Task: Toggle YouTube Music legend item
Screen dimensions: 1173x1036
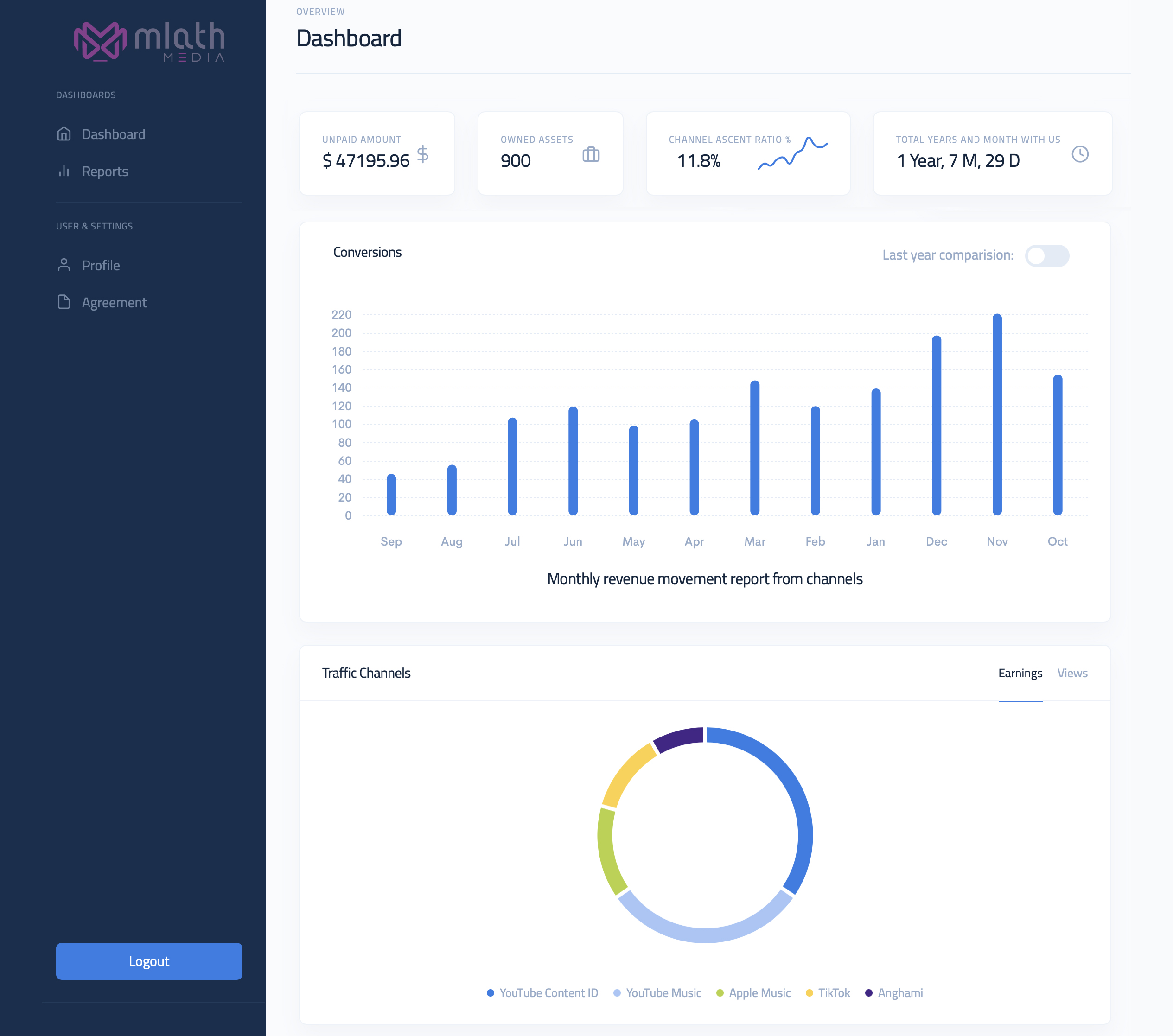Action: (657, 992)
